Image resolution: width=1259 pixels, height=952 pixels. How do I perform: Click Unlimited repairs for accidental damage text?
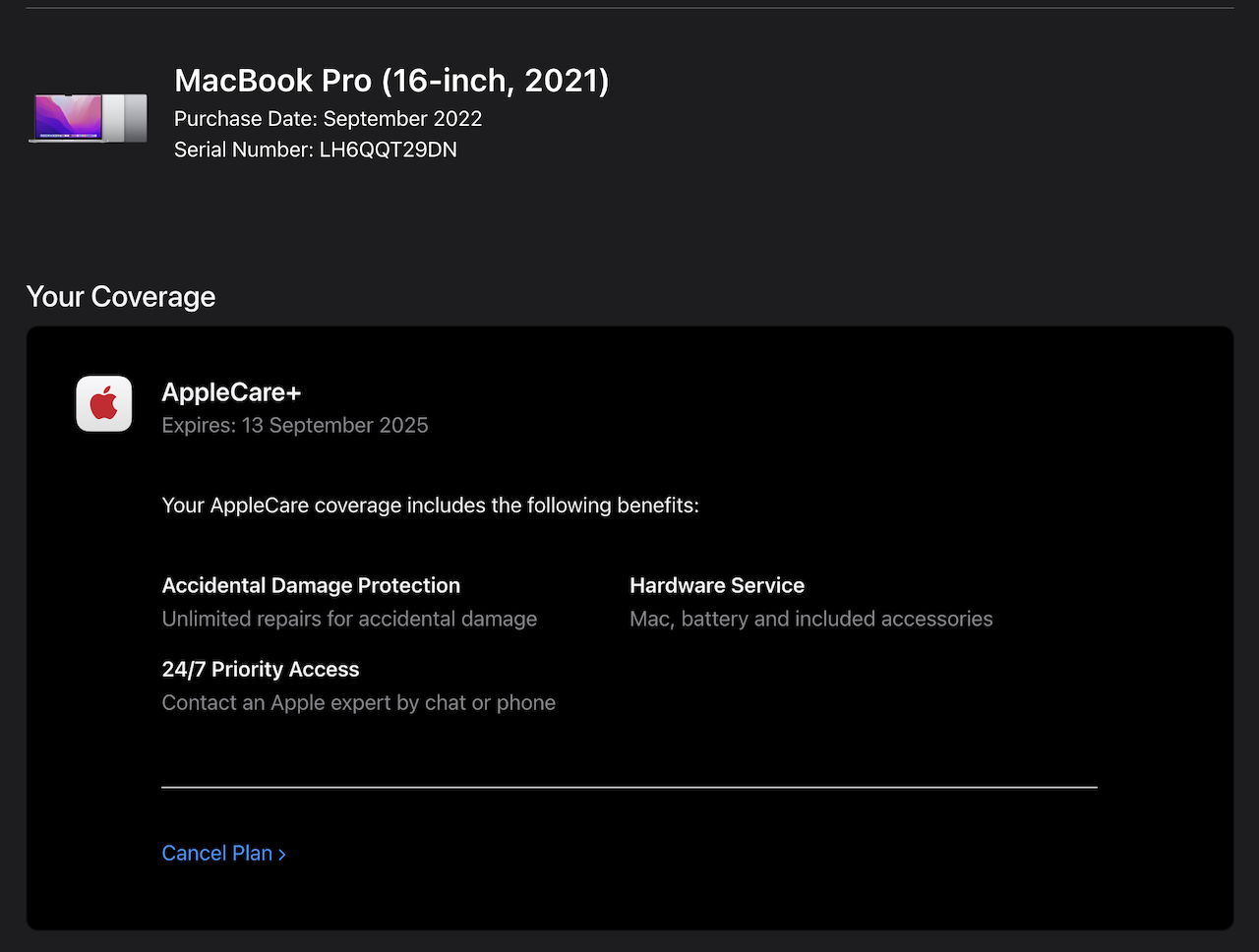click(349, 619)
